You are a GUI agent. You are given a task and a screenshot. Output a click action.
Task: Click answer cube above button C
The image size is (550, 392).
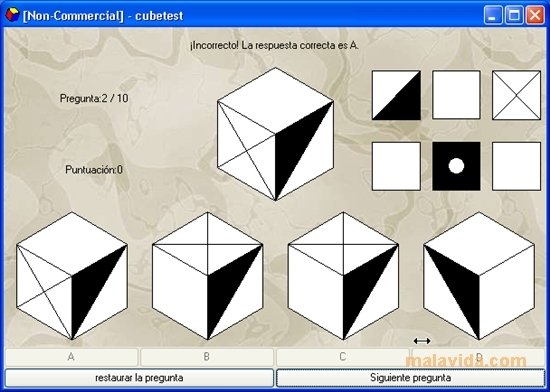(343, 276)
